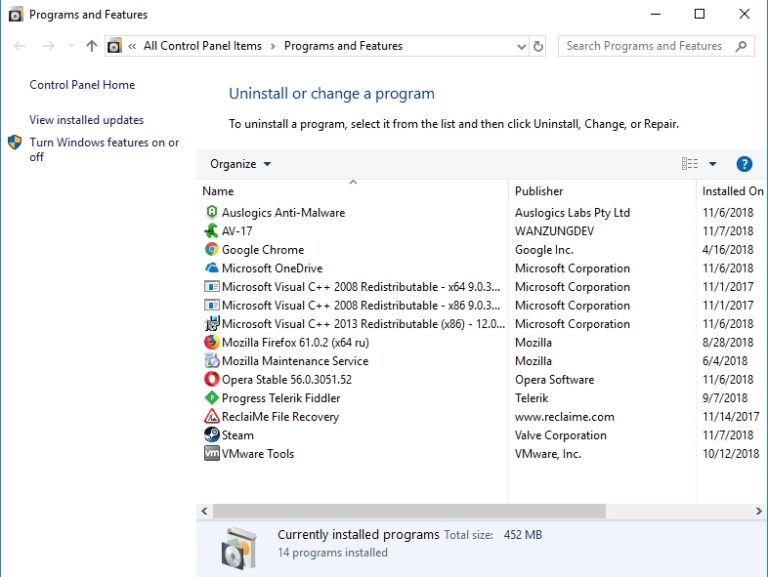Screen dimensions: 768x577
Task: Click publisher Auslogics Labs Pty Ltd
Action: point(572,213)
